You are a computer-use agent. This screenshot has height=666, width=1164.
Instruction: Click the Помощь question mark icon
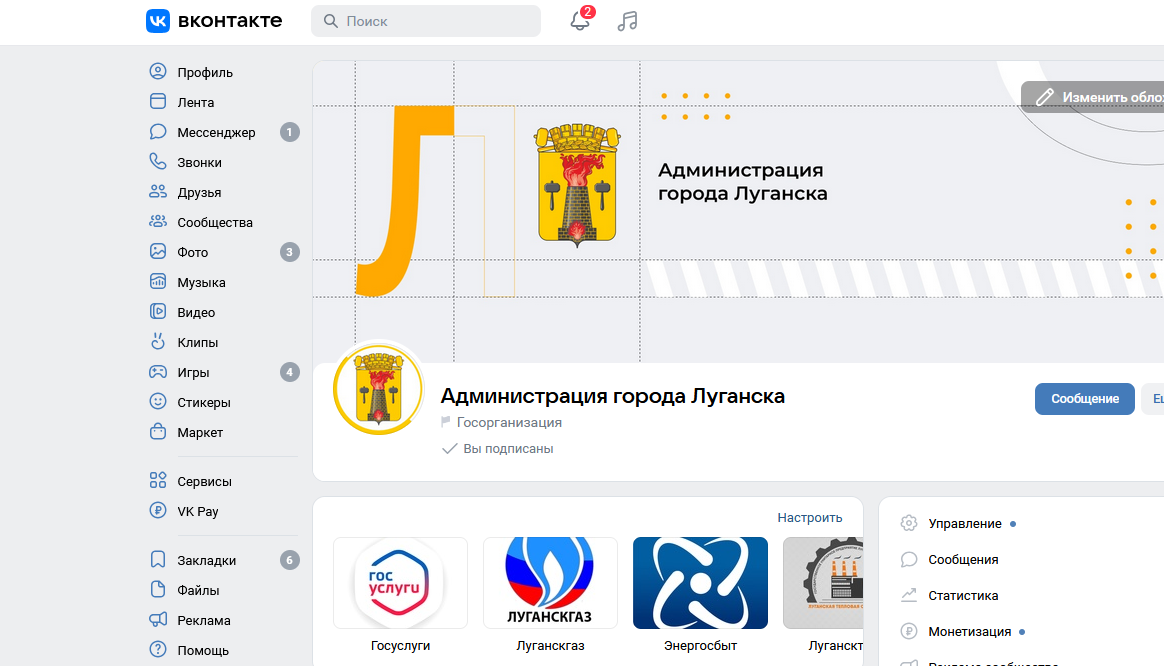(x=158, y=650)
